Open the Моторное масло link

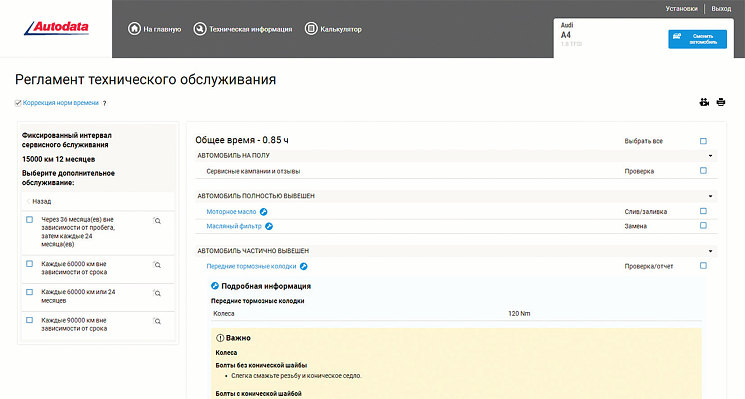[x=231, y=212]
